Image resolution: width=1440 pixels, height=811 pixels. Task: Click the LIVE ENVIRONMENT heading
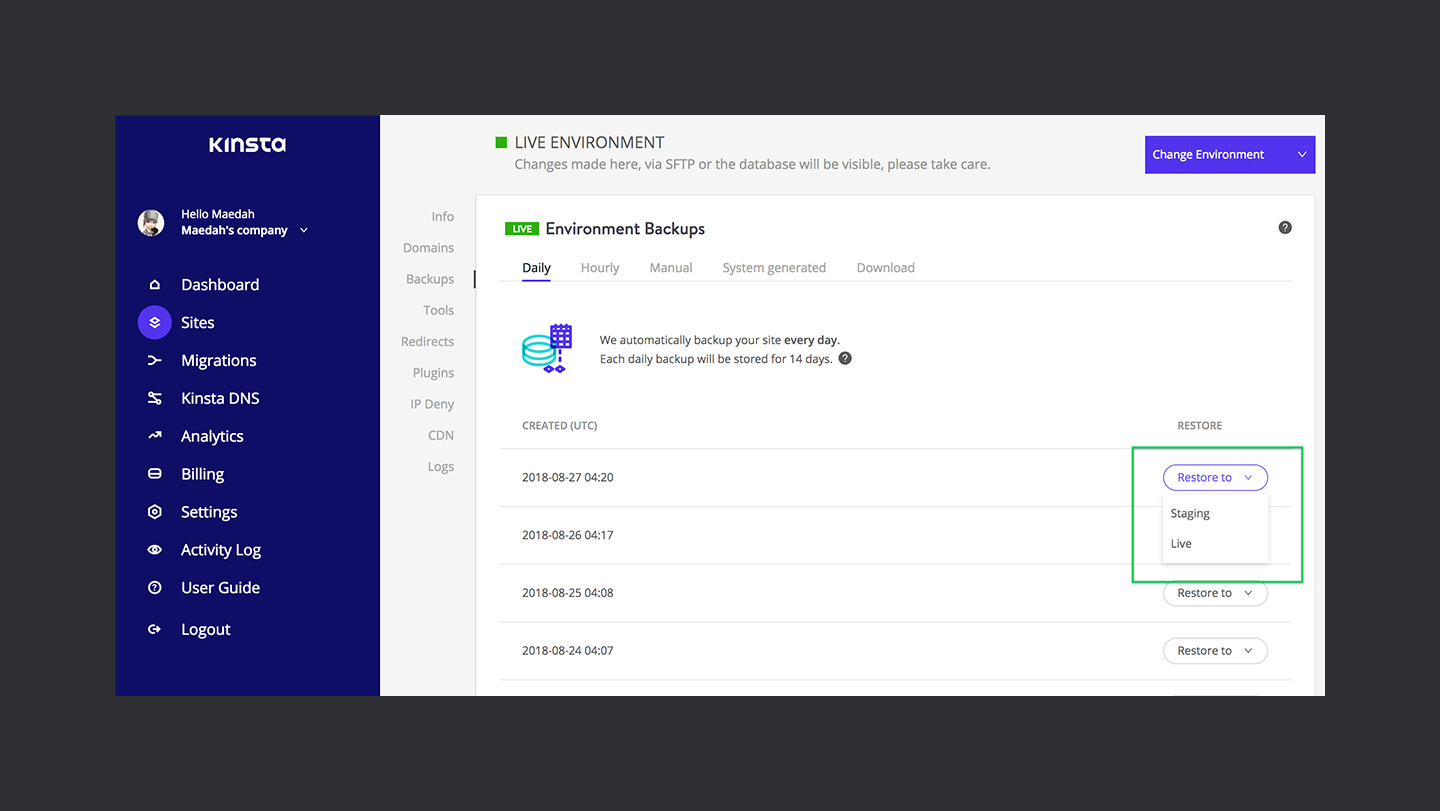point(590,143)
